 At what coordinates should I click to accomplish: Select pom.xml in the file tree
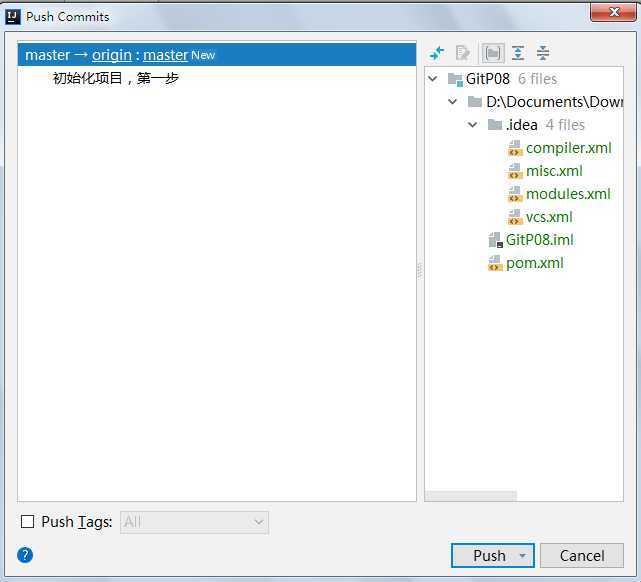click(534, 263)
